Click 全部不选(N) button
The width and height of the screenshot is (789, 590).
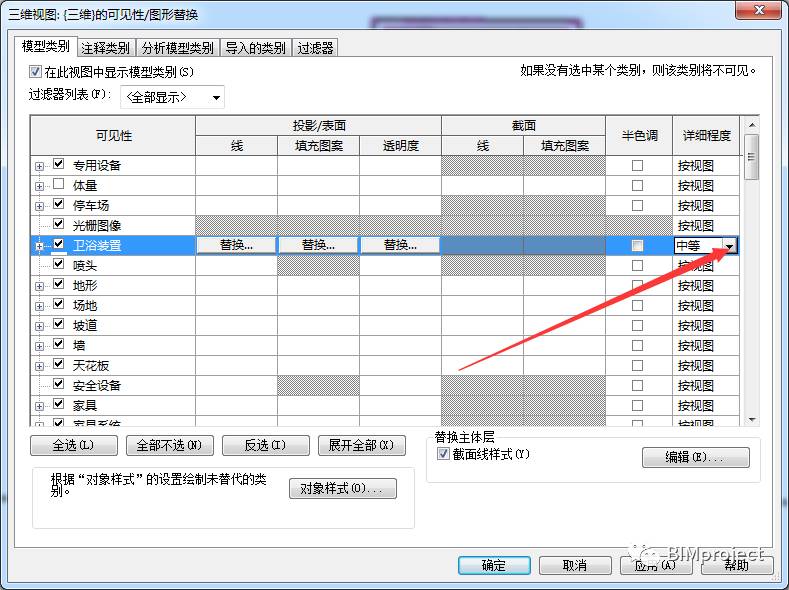[x=170, y=446]
